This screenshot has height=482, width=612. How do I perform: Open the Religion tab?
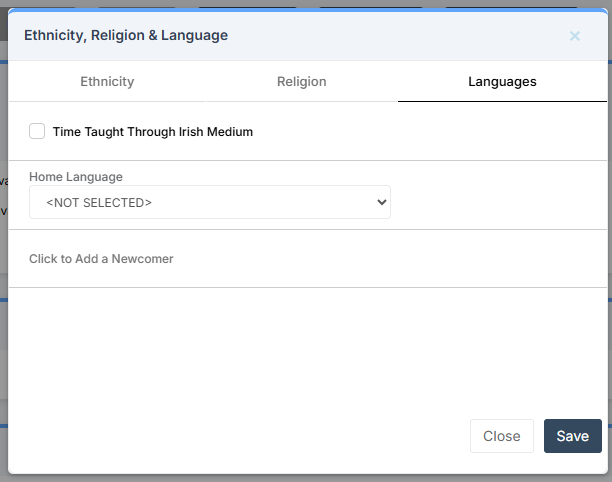click(x=301, y=82)
